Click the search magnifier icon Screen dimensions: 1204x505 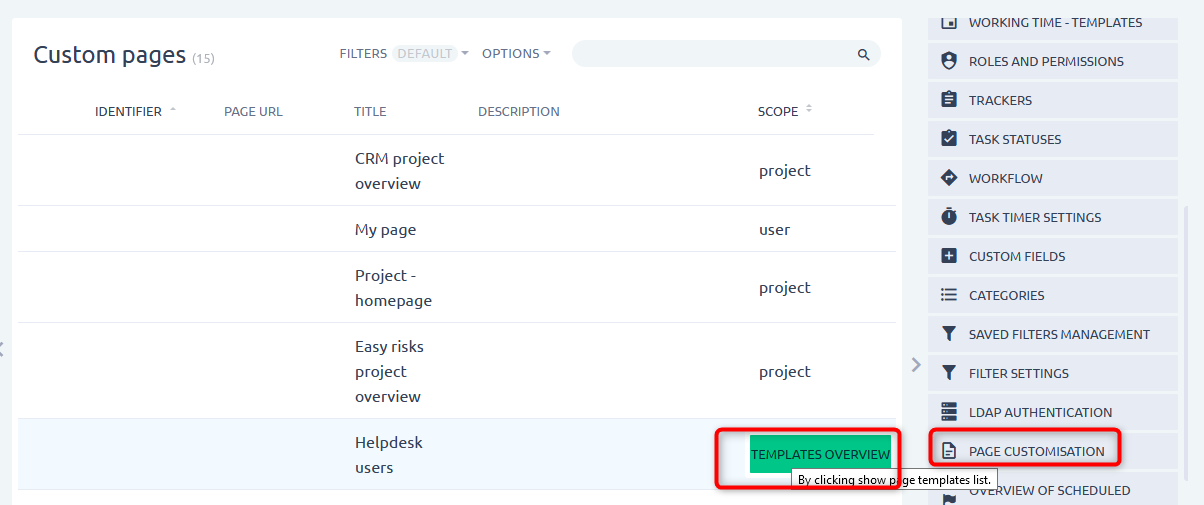[863, 54]
